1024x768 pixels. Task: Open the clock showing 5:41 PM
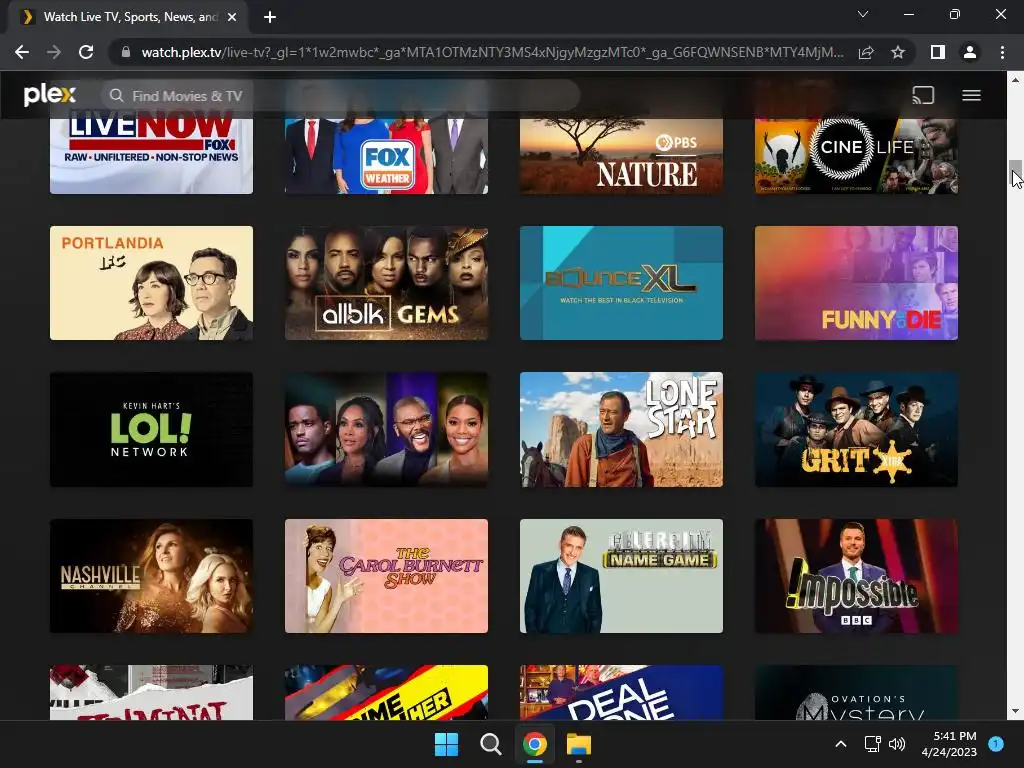949,744
